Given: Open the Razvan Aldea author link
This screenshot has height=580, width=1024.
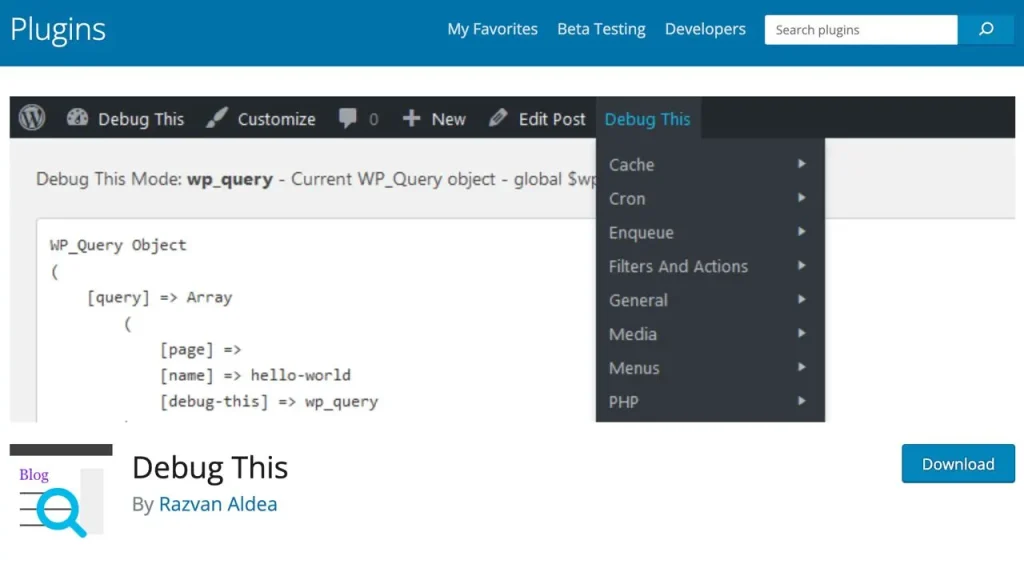Looking at the screenshot, I should click(217, 504).
